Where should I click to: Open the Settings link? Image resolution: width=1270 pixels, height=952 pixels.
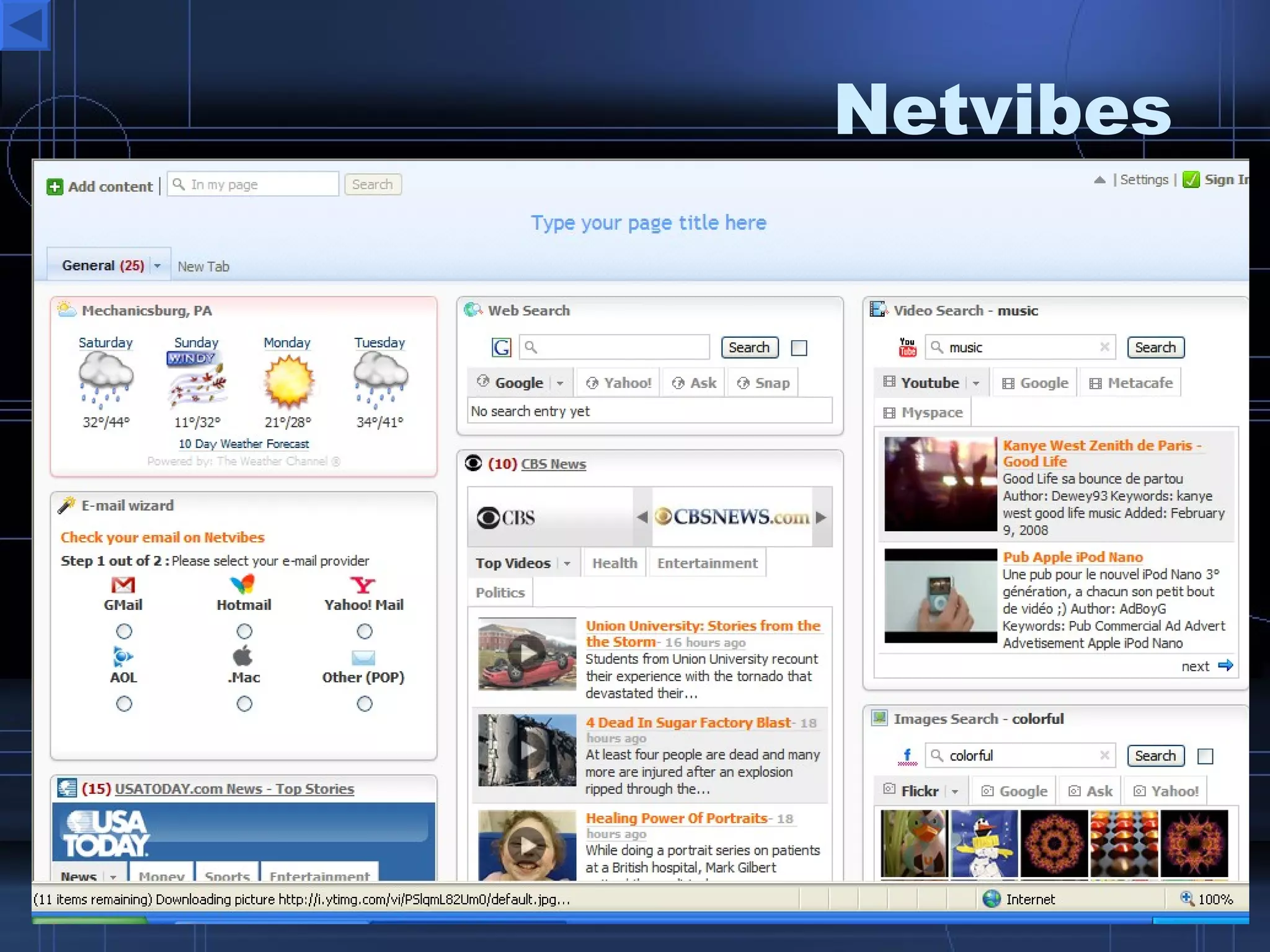[1143, 180]
